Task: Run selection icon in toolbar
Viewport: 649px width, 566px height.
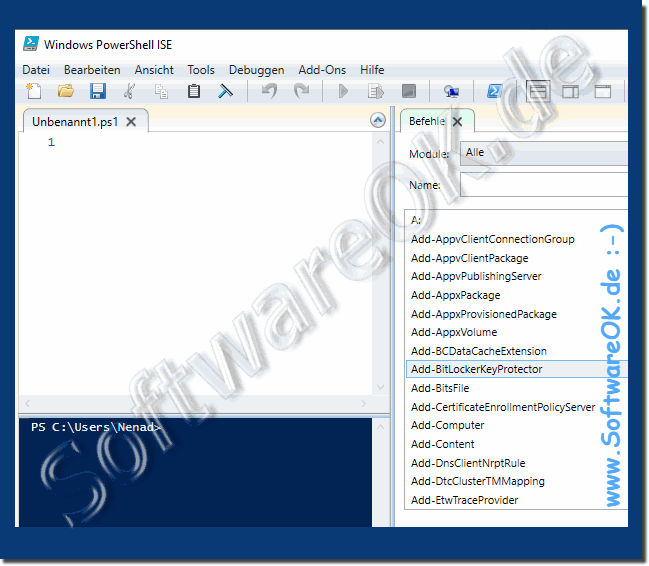Action: point(376,92)
